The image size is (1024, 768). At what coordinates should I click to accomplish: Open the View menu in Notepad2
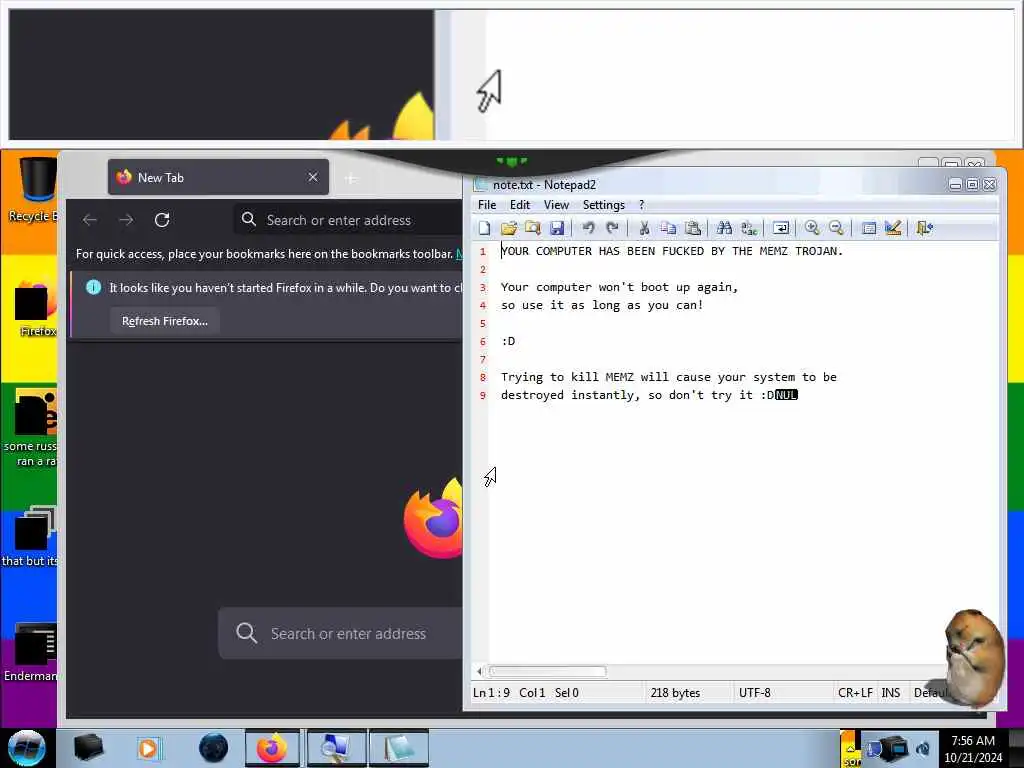pyautogui.click(x=556, y=205)
